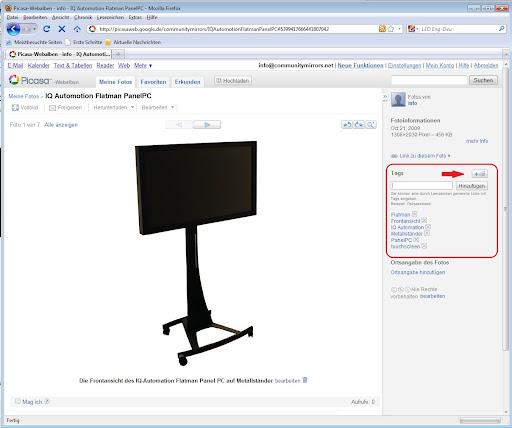Image resolution: width=512 pixels, height=428 pixels.
Task: Rotate the photo left icon
Action: tap(347, 125)
